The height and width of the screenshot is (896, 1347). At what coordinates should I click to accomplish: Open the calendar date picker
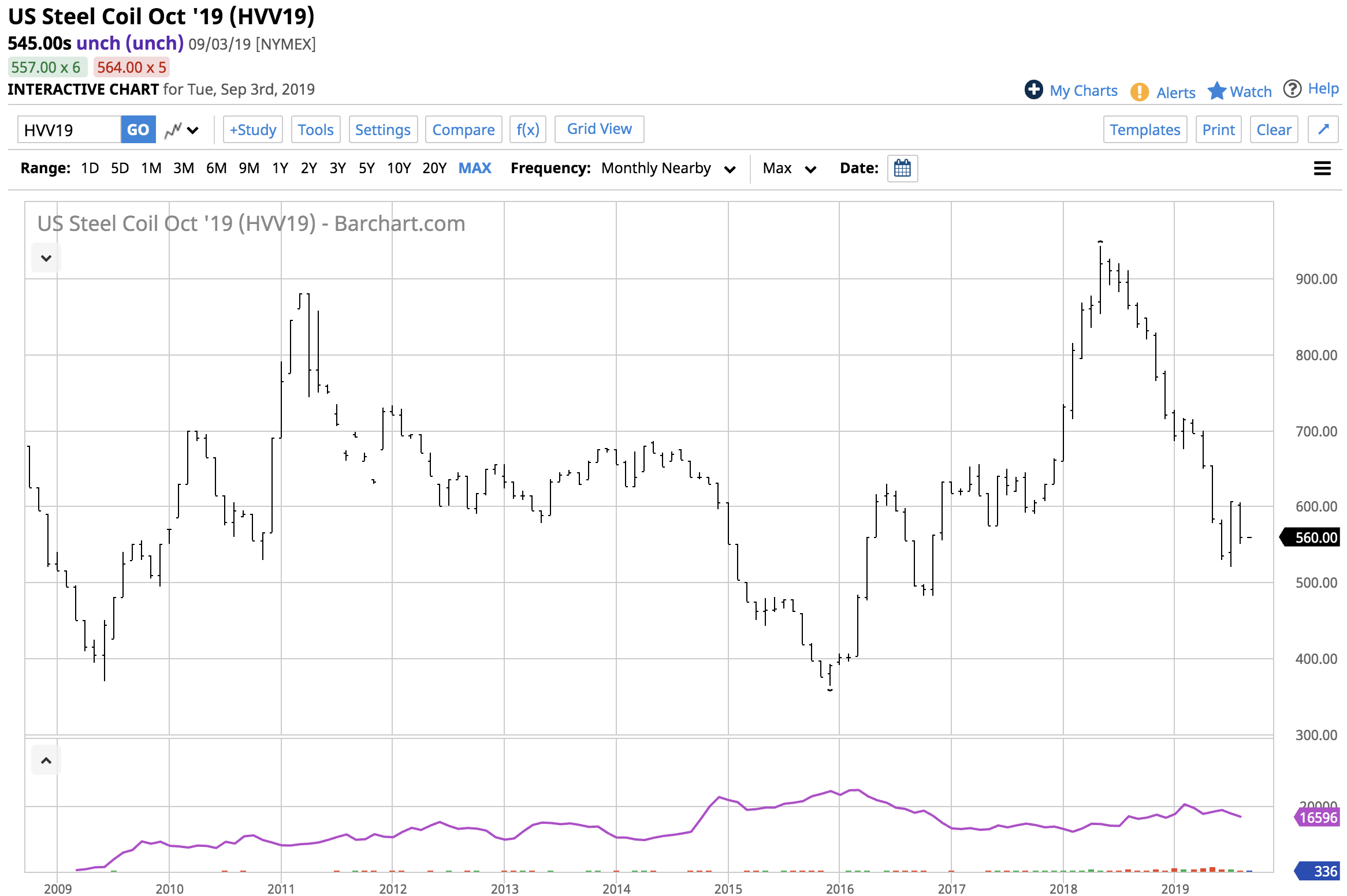coord(903,169)
